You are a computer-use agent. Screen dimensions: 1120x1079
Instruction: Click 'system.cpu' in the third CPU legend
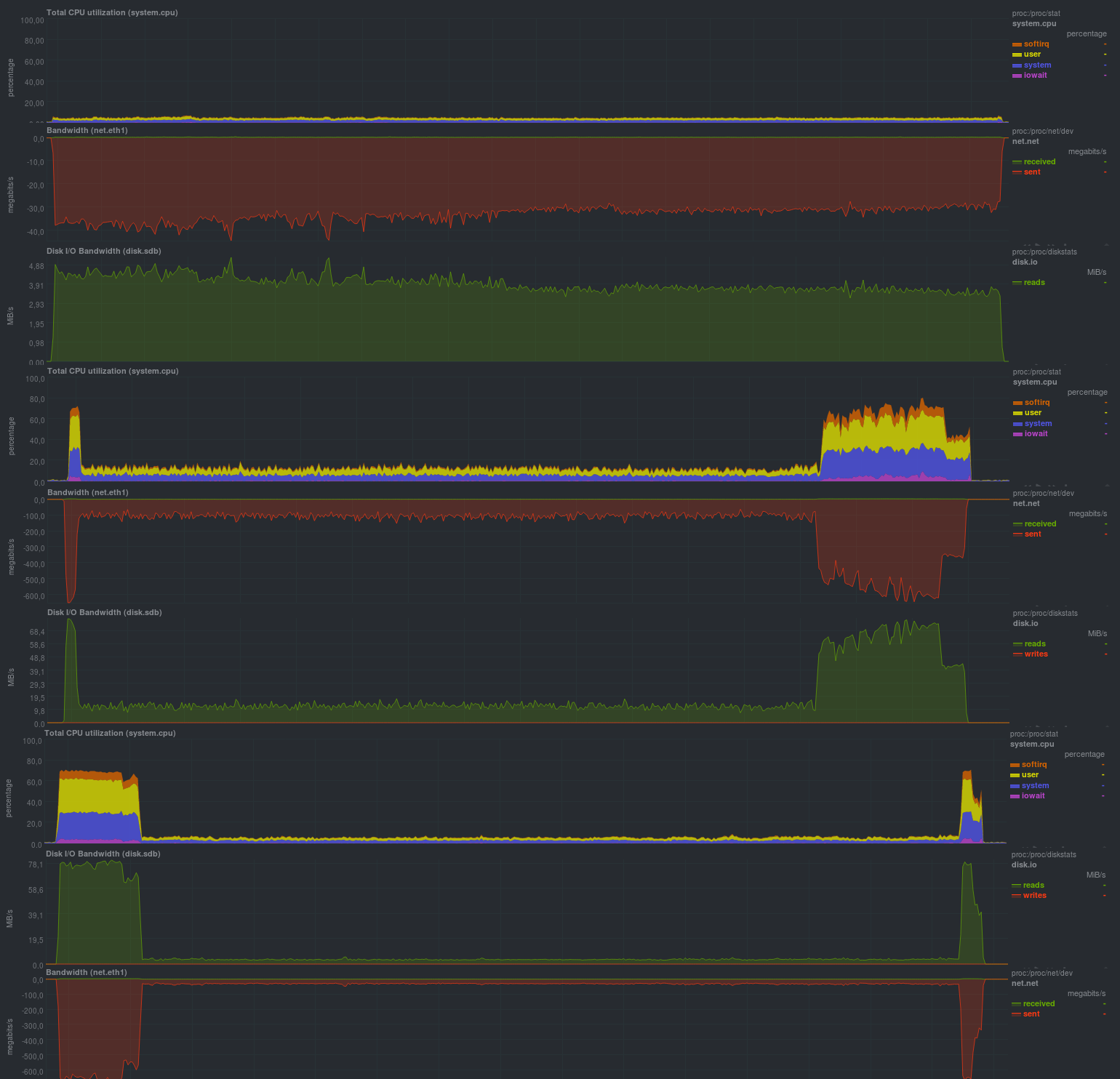tap(1032, 745)
